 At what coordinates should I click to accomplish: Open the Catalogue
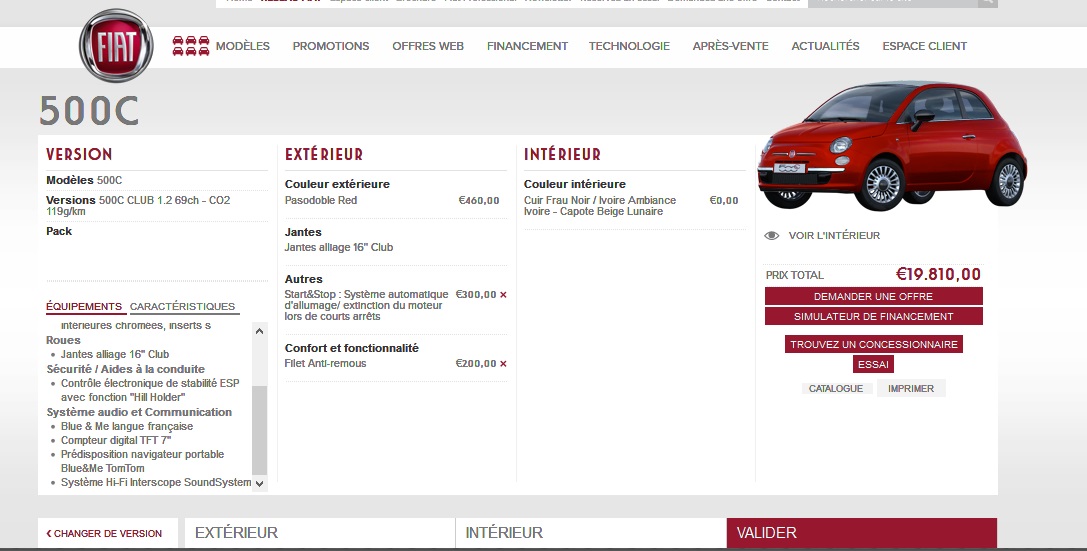click(836, 389)
